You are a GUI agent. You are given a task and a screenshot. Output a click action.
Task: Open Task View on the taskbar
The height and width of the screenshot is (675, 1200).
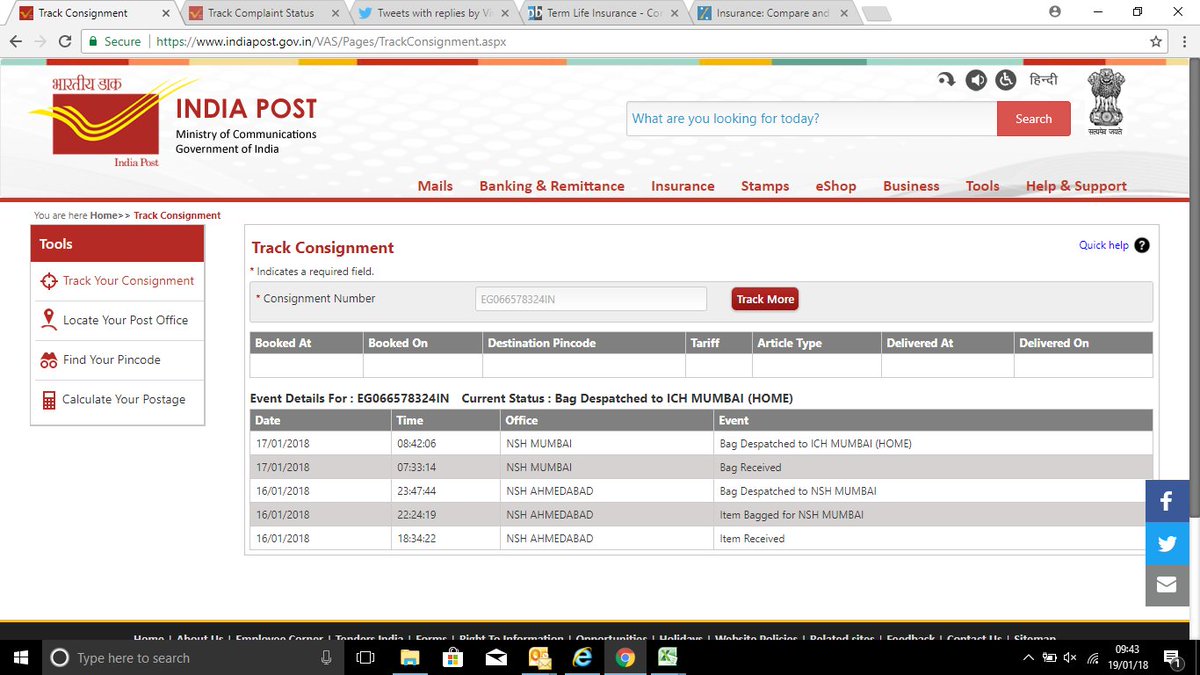pyautogui.click(x=365, y=657)
